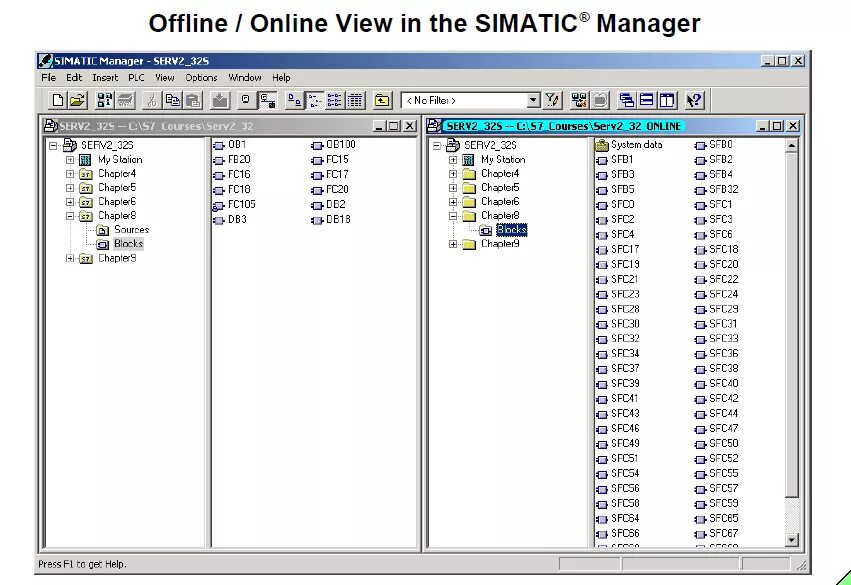Open the Help menu
The height and width of the screenshot is (585, 851).
281,78
